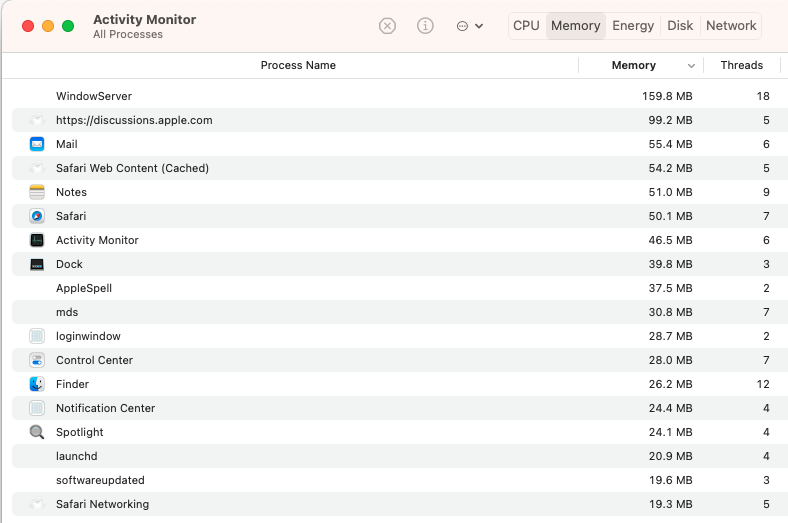Click the 99.2 MB memory value
This screenshot has height=523, width=788.
(670, 120)
